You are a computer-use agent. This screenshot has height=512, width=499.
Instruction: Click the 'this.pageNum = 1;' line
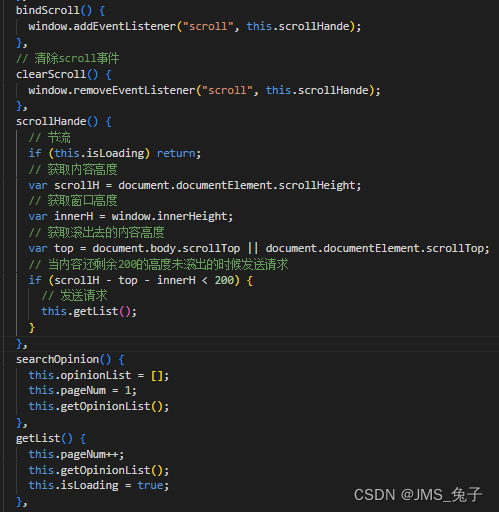(x=83, y=390)
